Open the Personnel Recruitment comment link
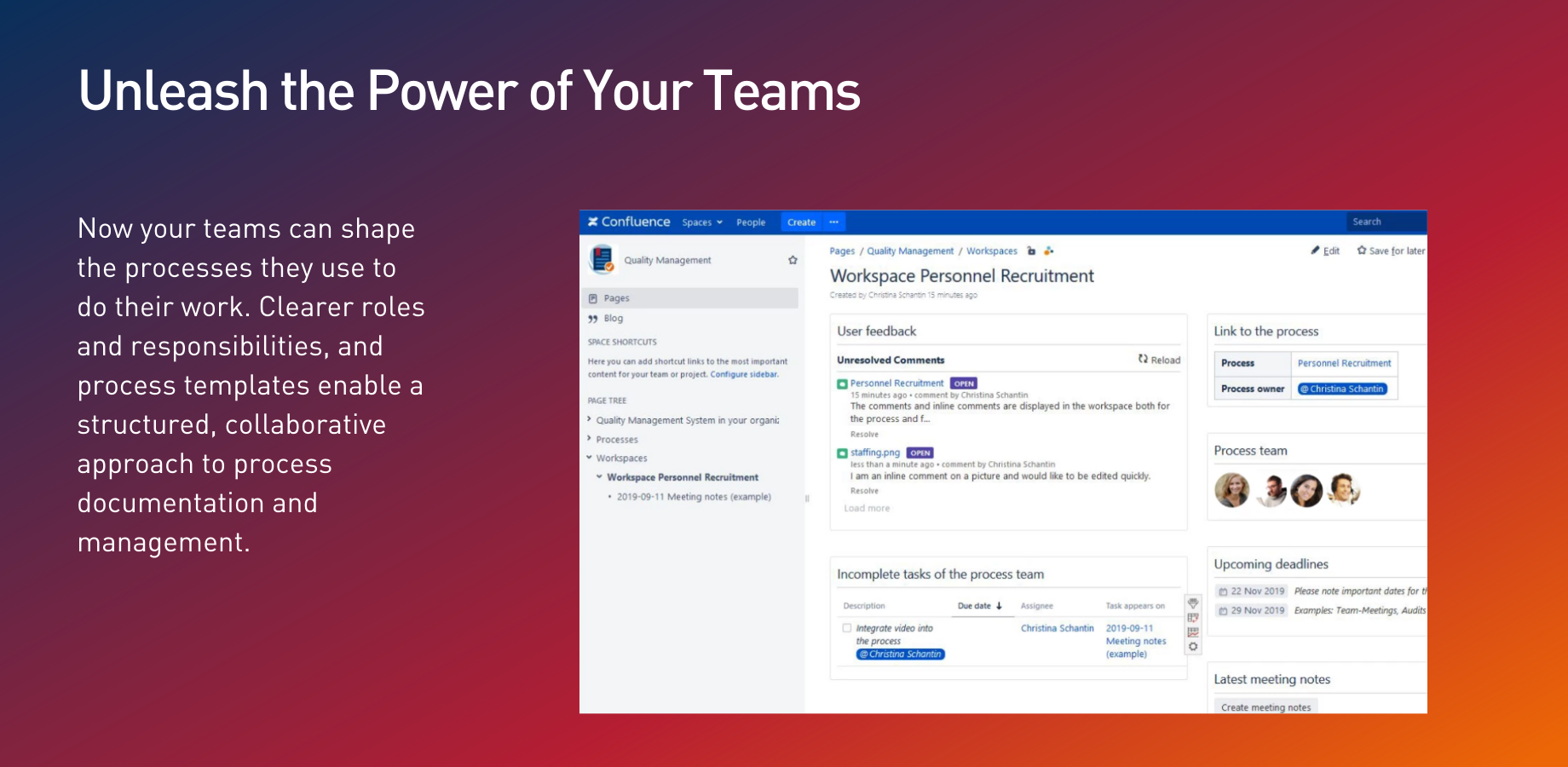This screenshot has width=1568, height=767. click(x=896, y=383)
